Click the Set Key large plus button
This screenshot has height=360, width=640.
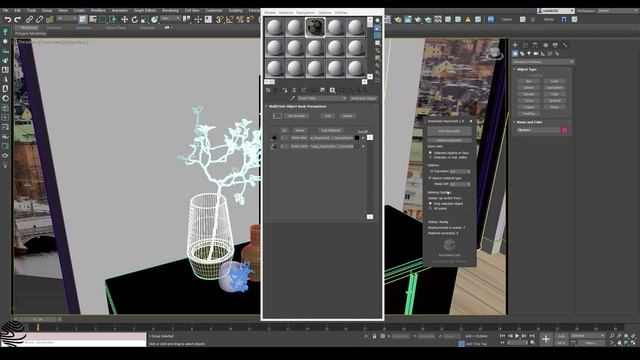pos(546,339)
